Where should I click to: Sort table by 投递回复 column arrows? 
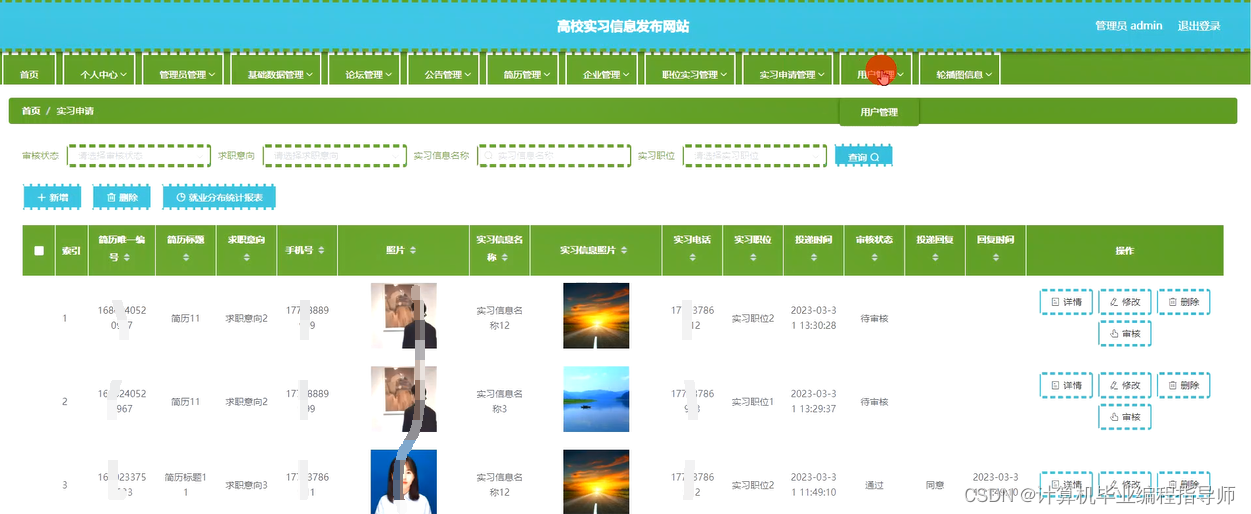point(934,258)
